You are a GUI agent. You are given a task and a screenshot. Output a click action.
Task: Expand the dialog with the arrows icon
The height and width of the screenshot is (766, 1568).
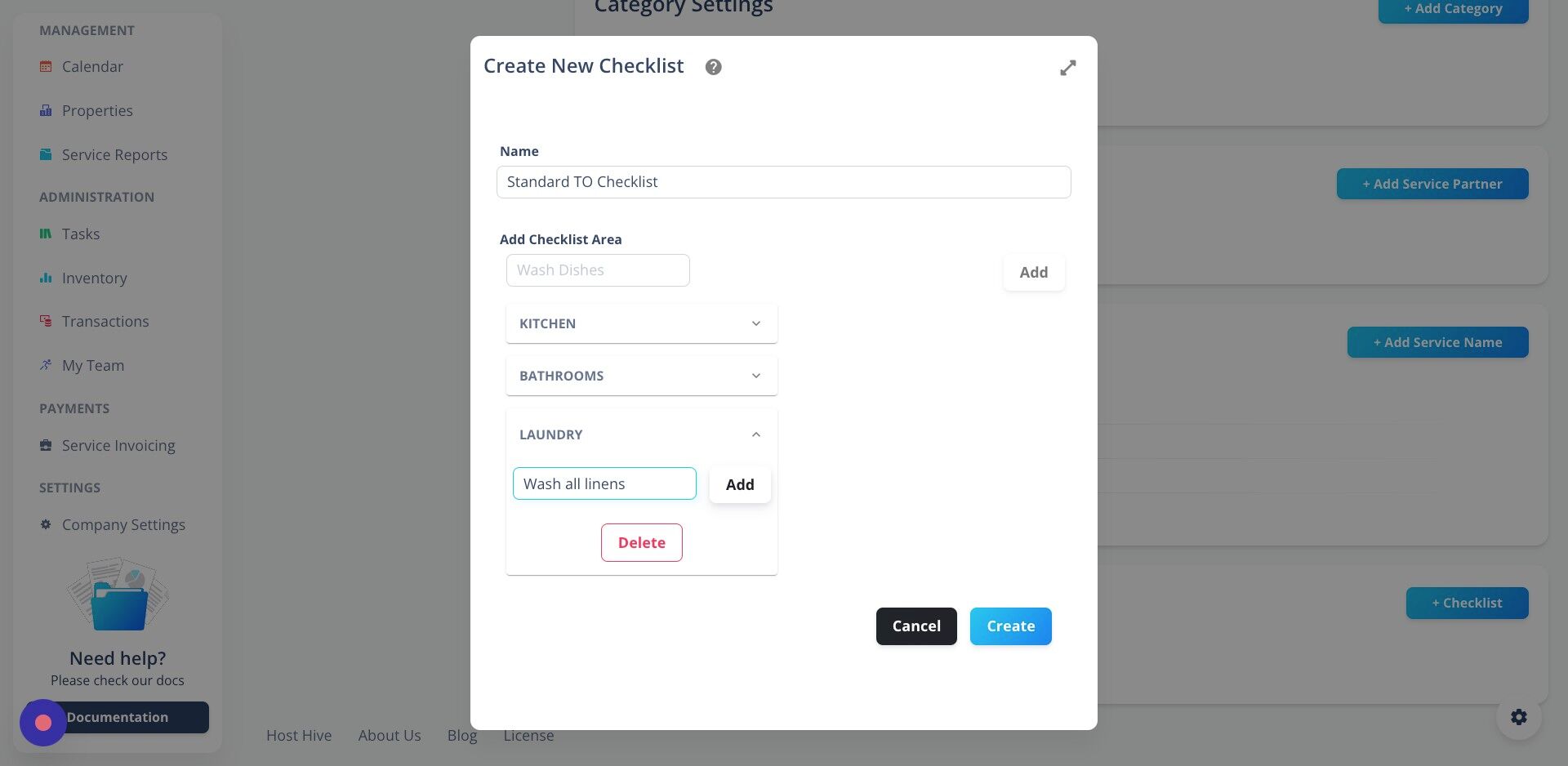coord(1067,68)
